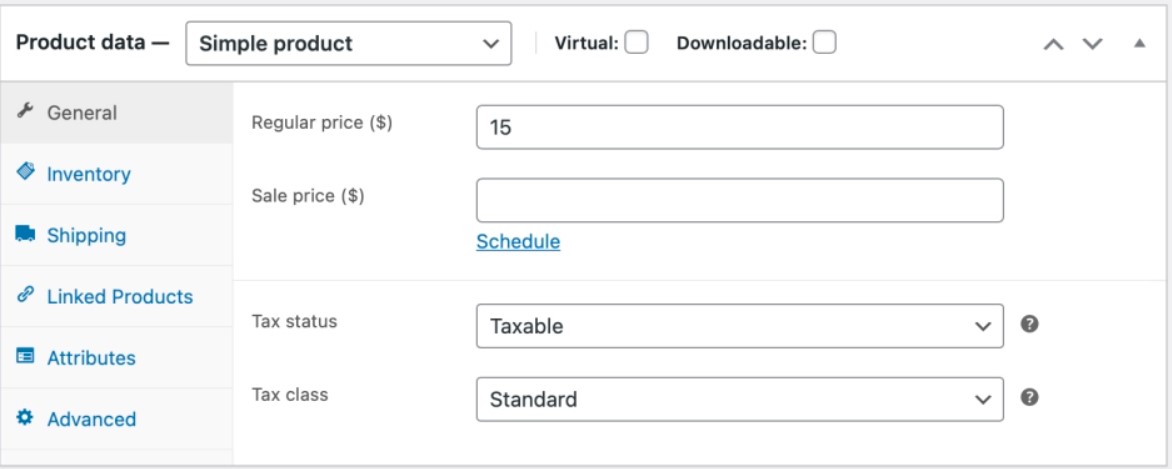The height and width of the screenshot is (469, 1172).
Task: Enable the Virtual checkbox
Action: pos(636,43)
